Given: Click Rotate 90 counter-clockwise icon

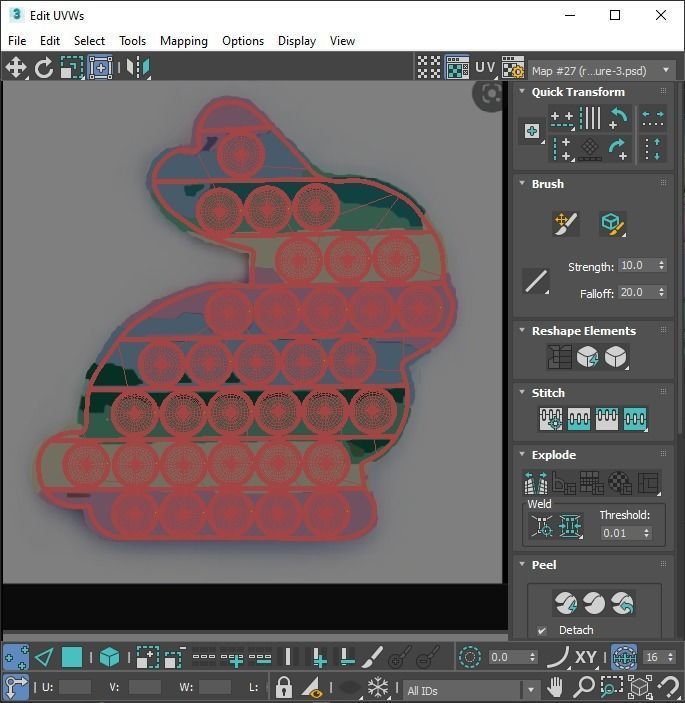Looking at the screenshot, I should point(619,118).
